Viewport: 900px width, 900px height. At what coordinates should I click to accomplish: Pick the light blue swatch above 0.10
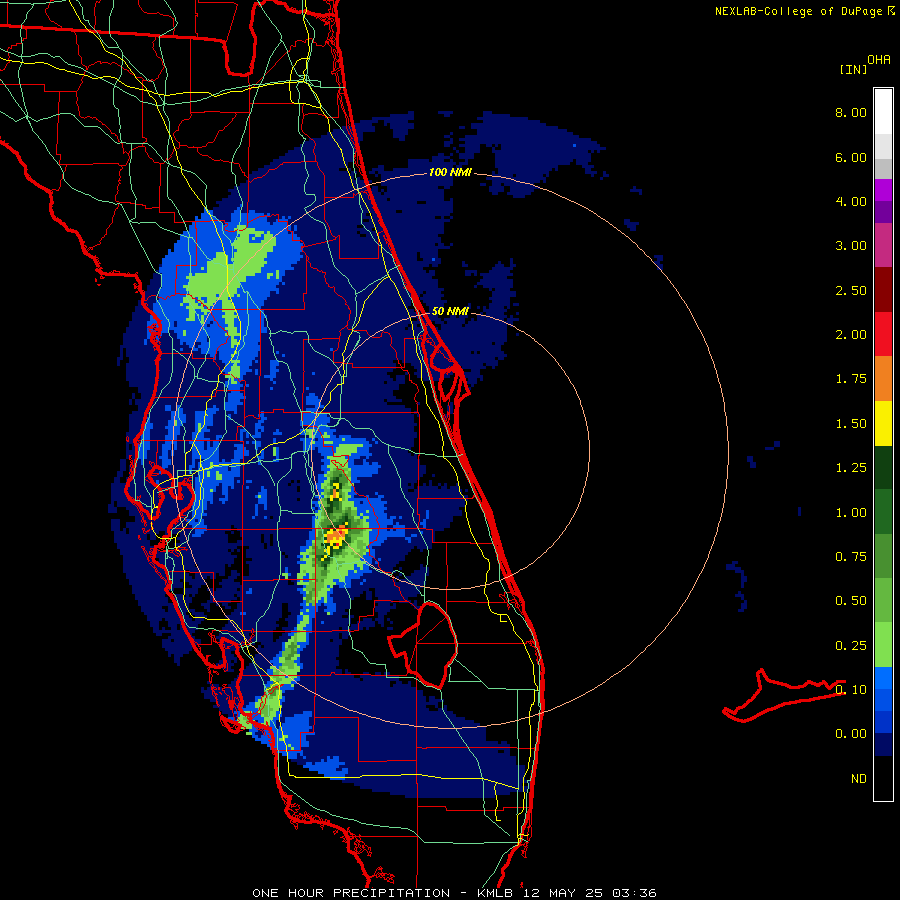click(x=883, y=678)
